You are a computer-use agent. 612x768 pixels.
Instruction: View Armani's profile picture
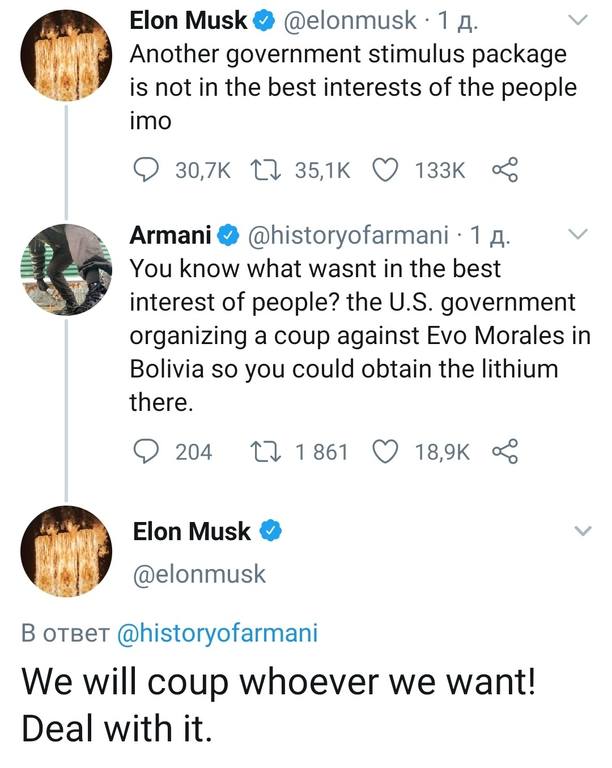click(x=65, y=269)
